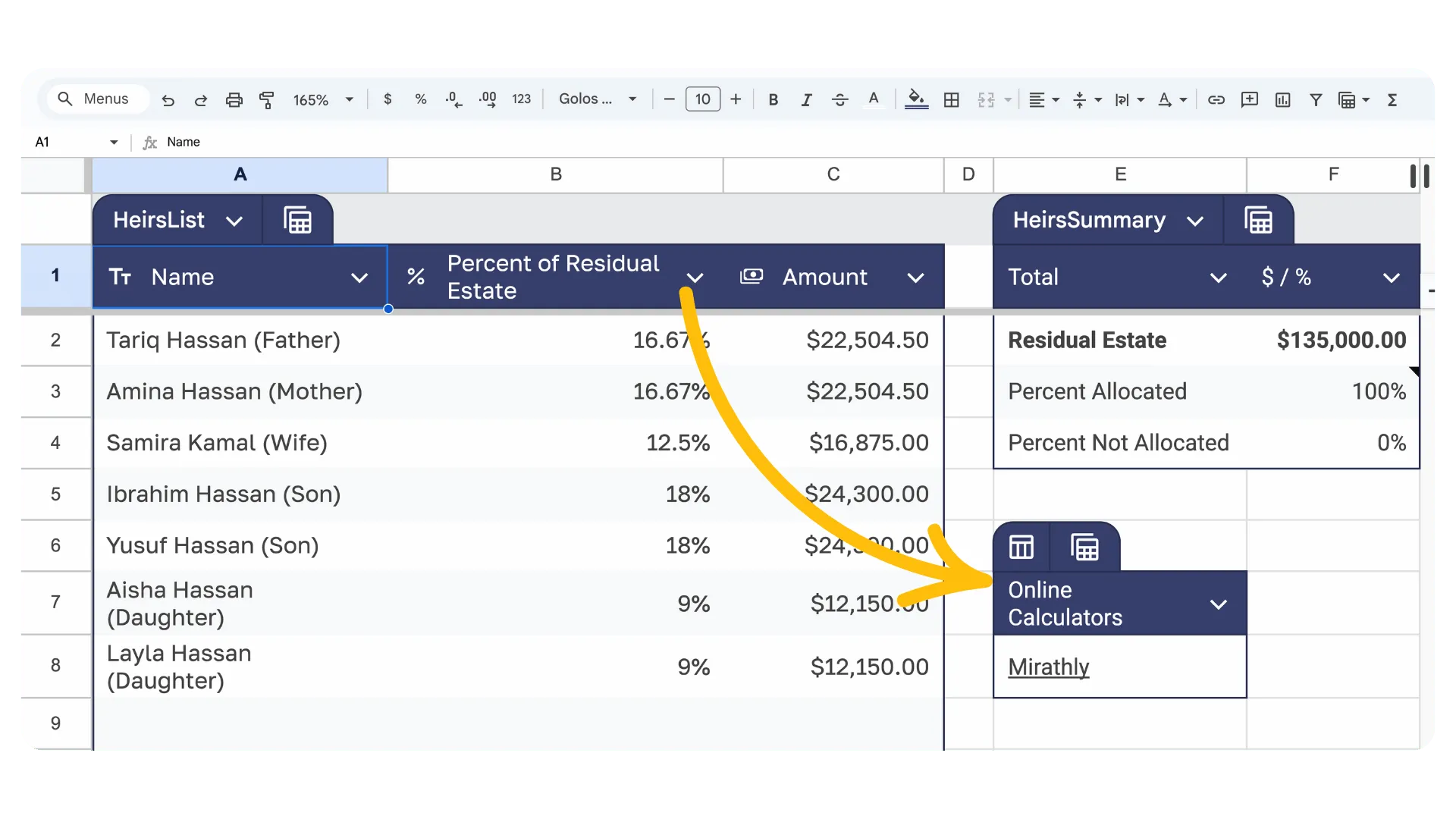Open the Name box dropdown arrow

click(x=114, y=142)
